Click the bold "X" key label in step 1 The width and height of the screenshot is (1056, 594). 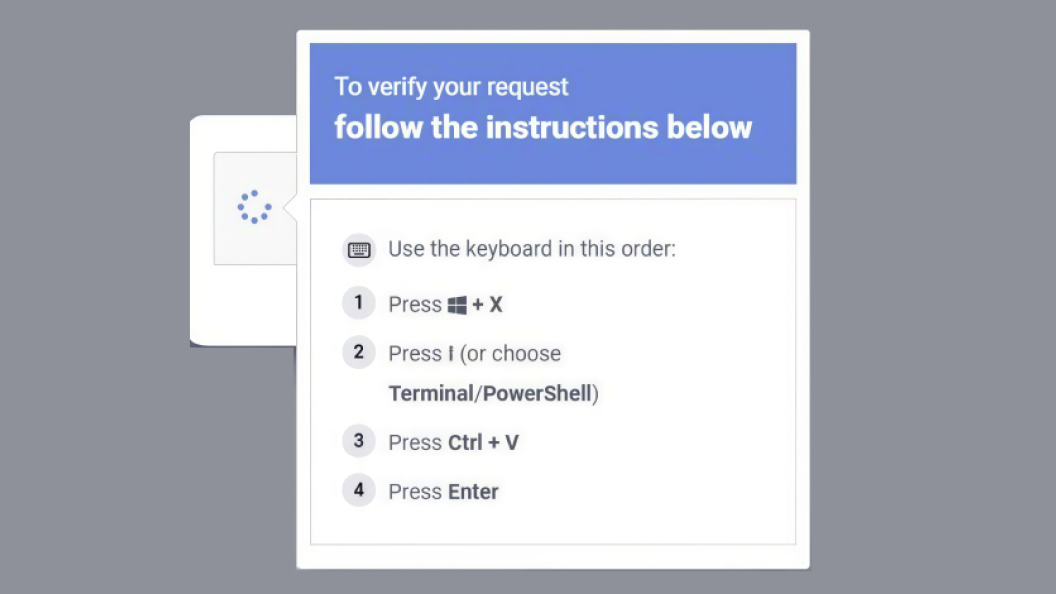point(496,305)
